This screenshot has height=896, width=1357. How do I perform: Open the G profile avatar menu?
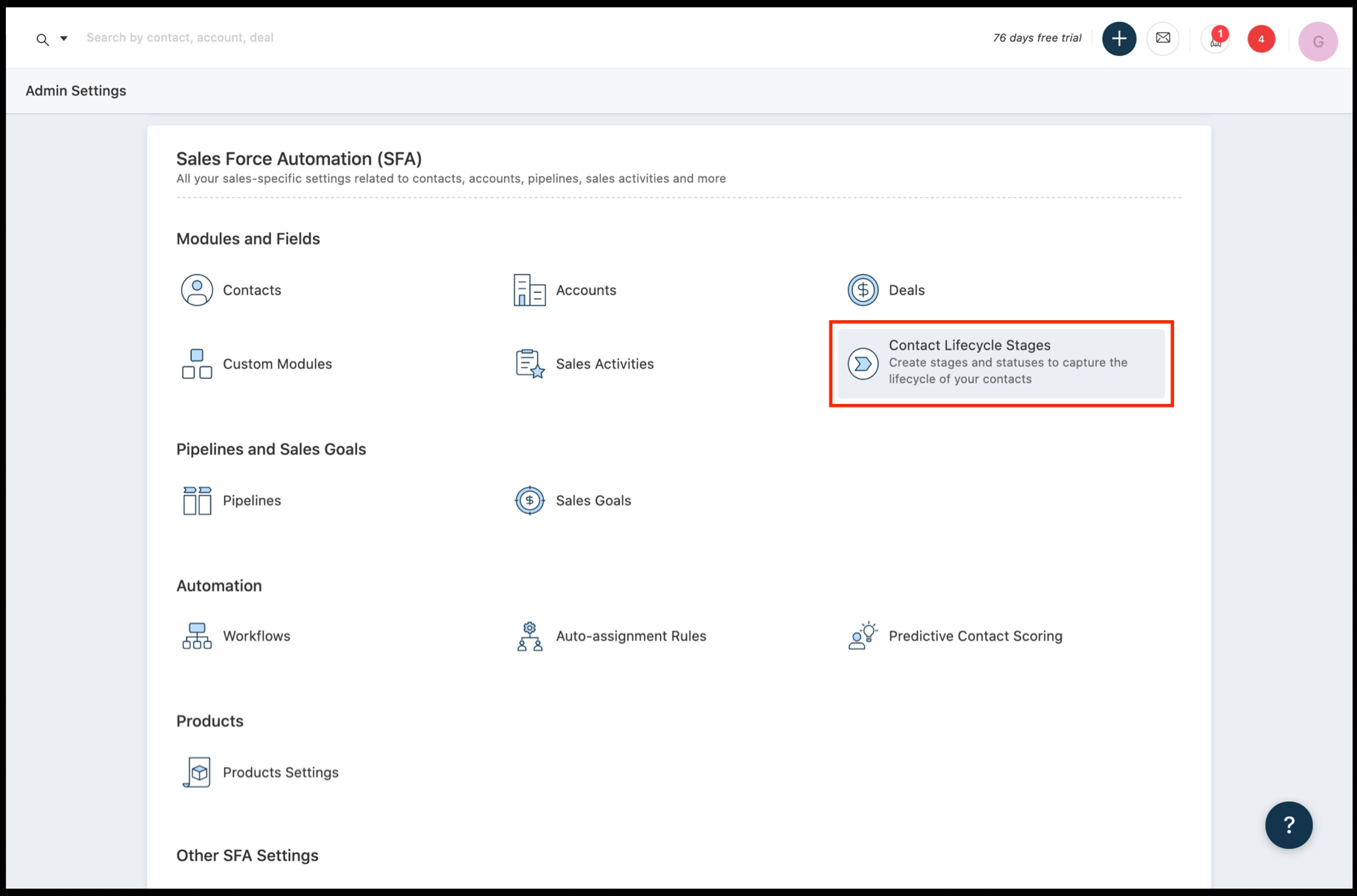(1318, 41)
